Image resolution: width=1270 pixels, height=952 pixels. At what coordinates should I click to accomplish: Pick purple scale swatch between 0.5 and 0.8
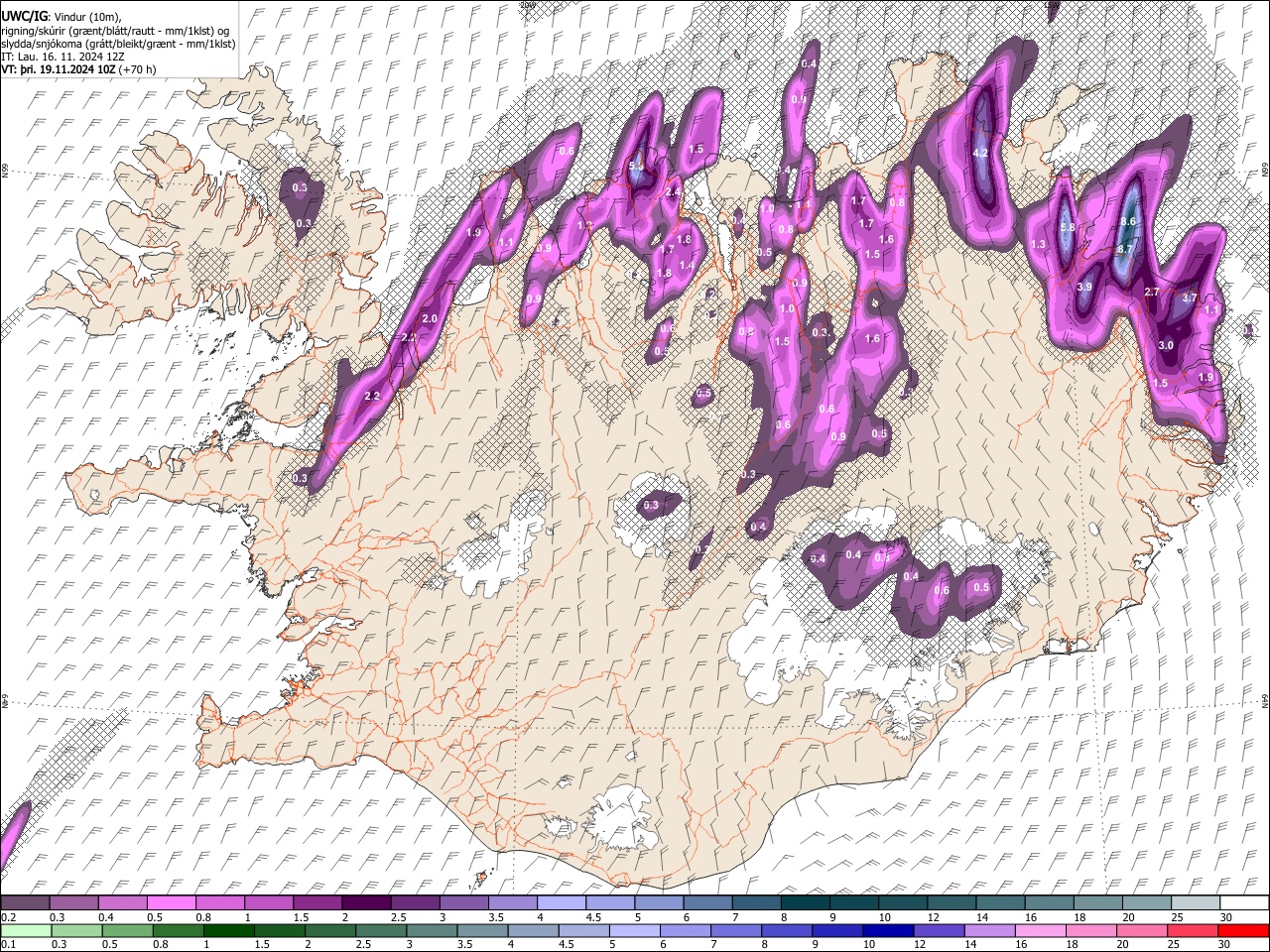click(x=172, y=903)
